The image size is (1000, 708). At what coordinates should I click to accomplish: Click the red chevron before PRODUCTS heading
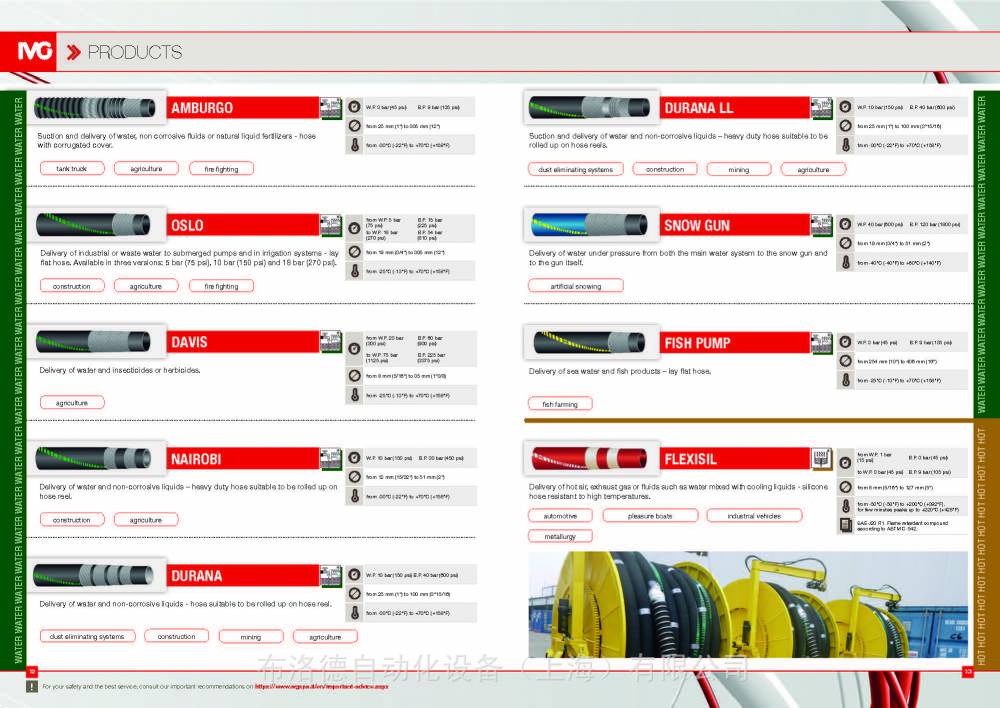[x=73, y=52]
